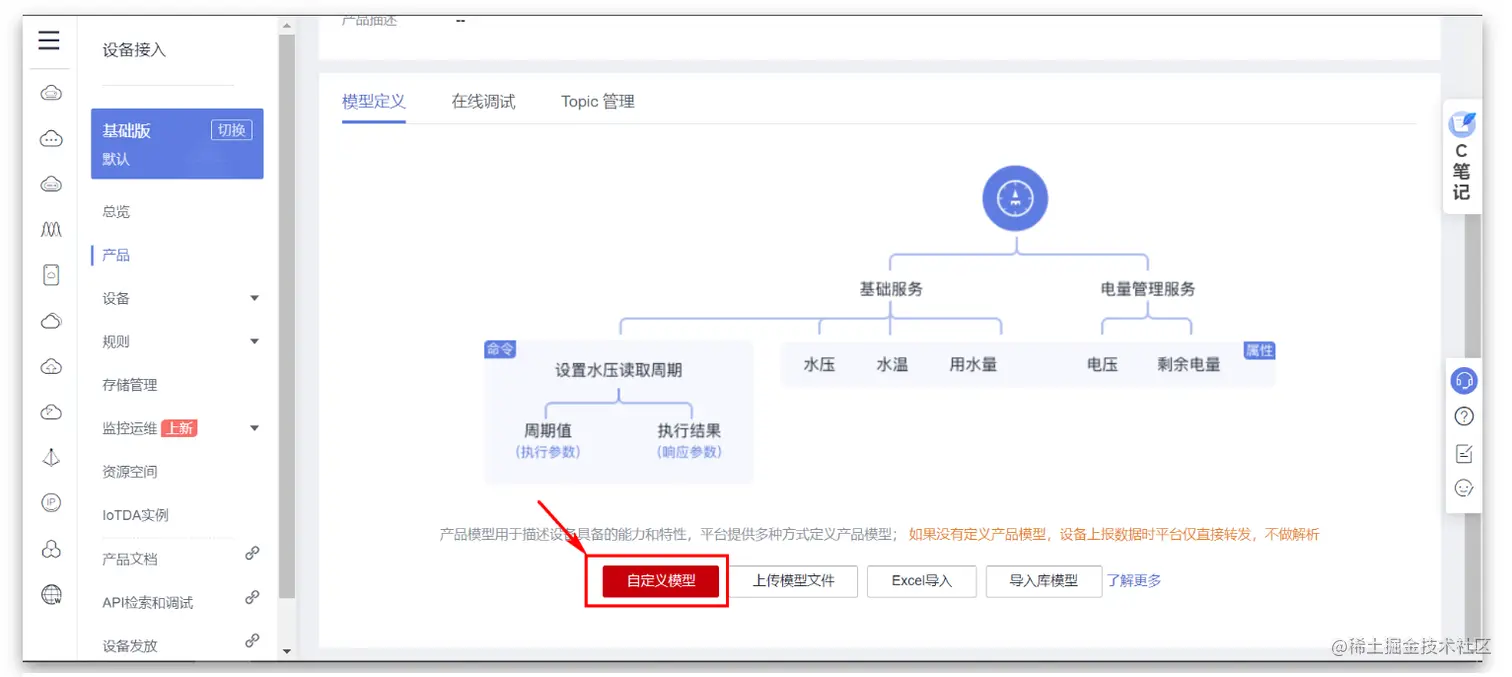Click the pyramid-shaped sidebar icon
This screenshot has width=1512, height=677.
coord(51,457)
